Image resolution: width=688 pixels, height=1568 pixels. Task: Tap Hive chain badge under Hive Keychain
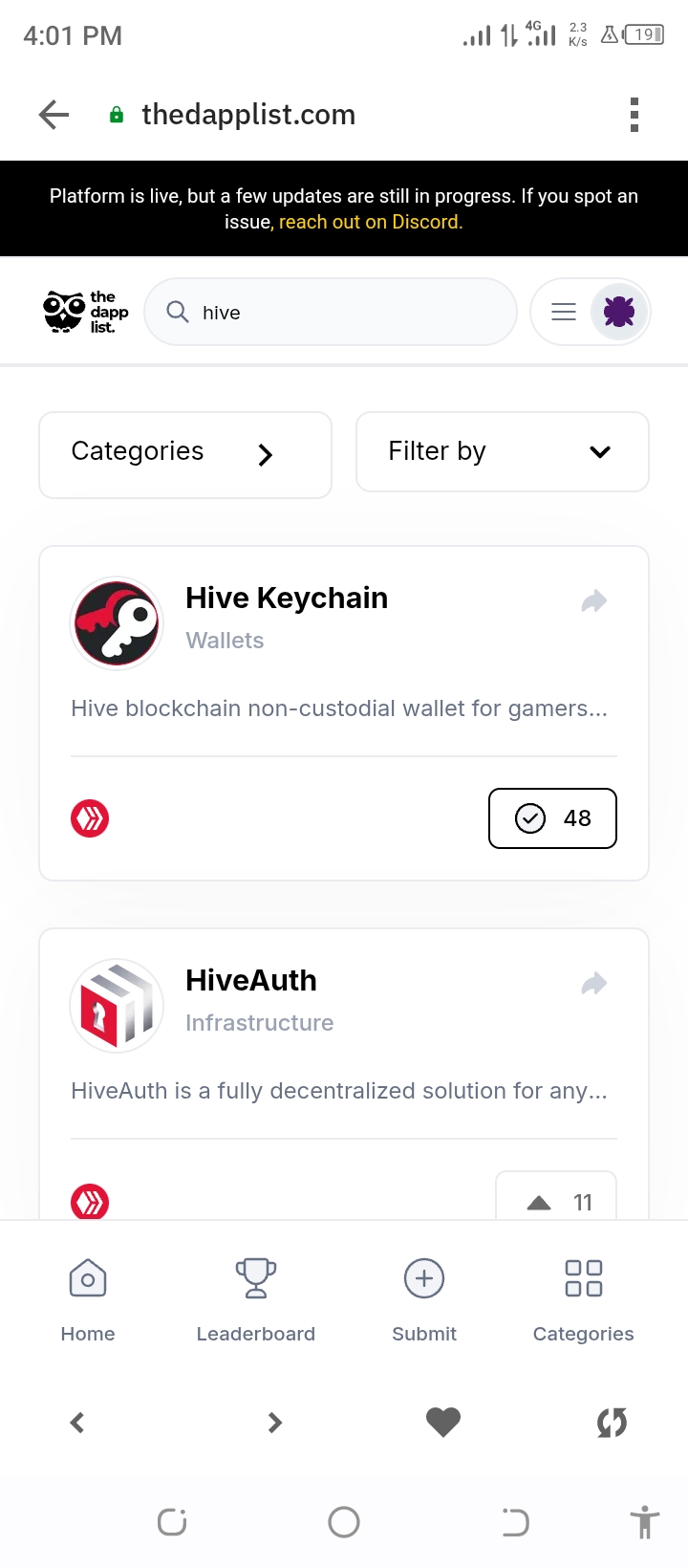point(90,818)
